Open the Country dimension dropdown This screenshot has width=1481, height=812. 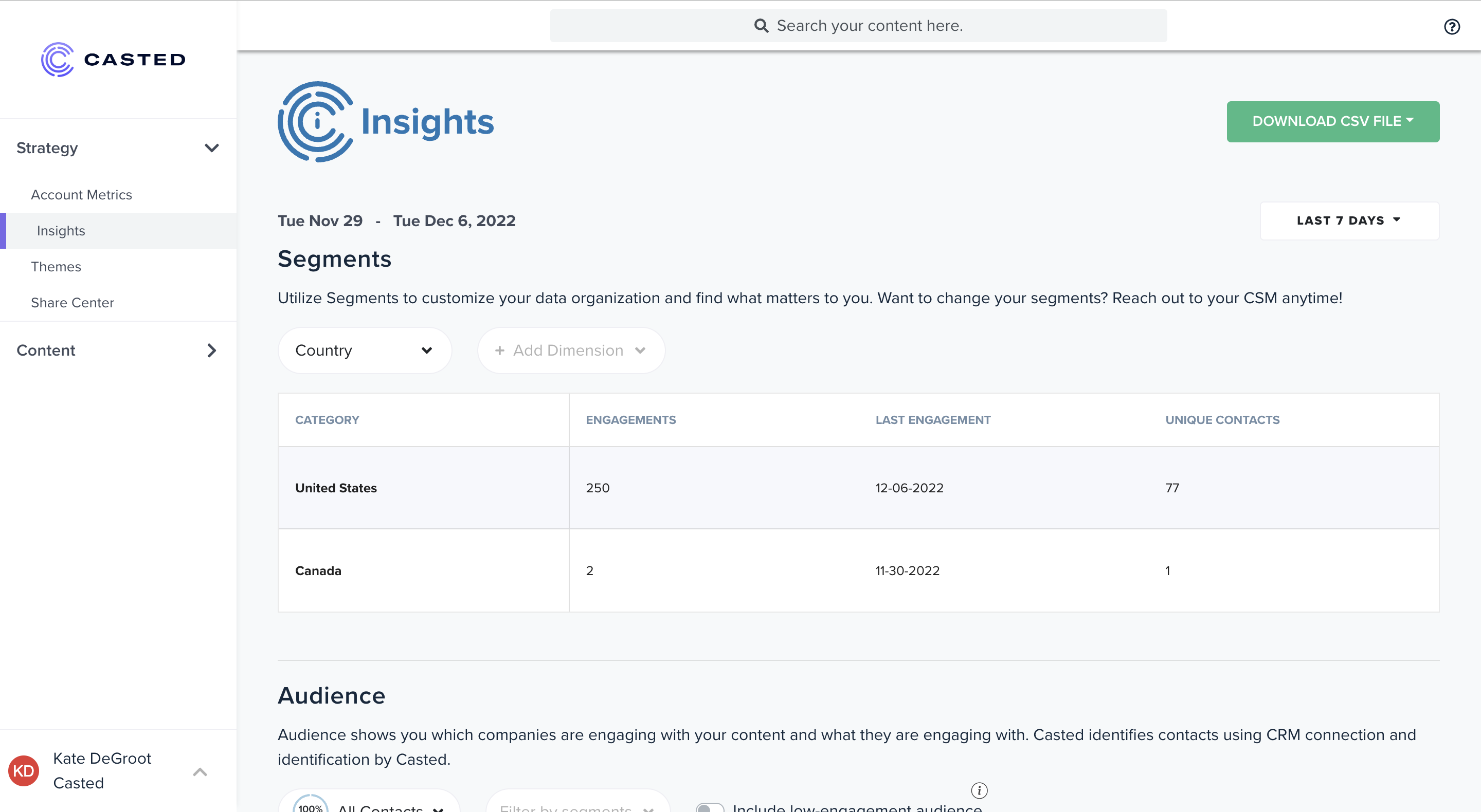point(365,350)
